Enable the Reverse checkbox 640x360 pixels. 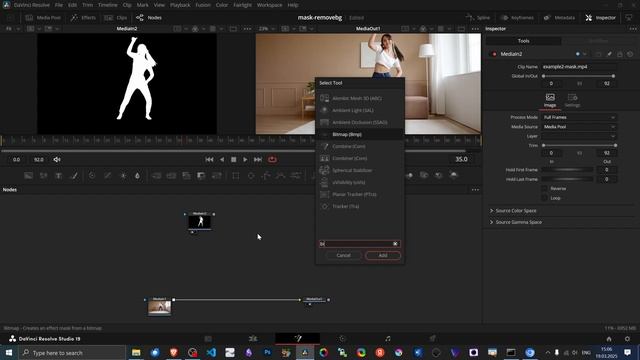tap(544, 189)
